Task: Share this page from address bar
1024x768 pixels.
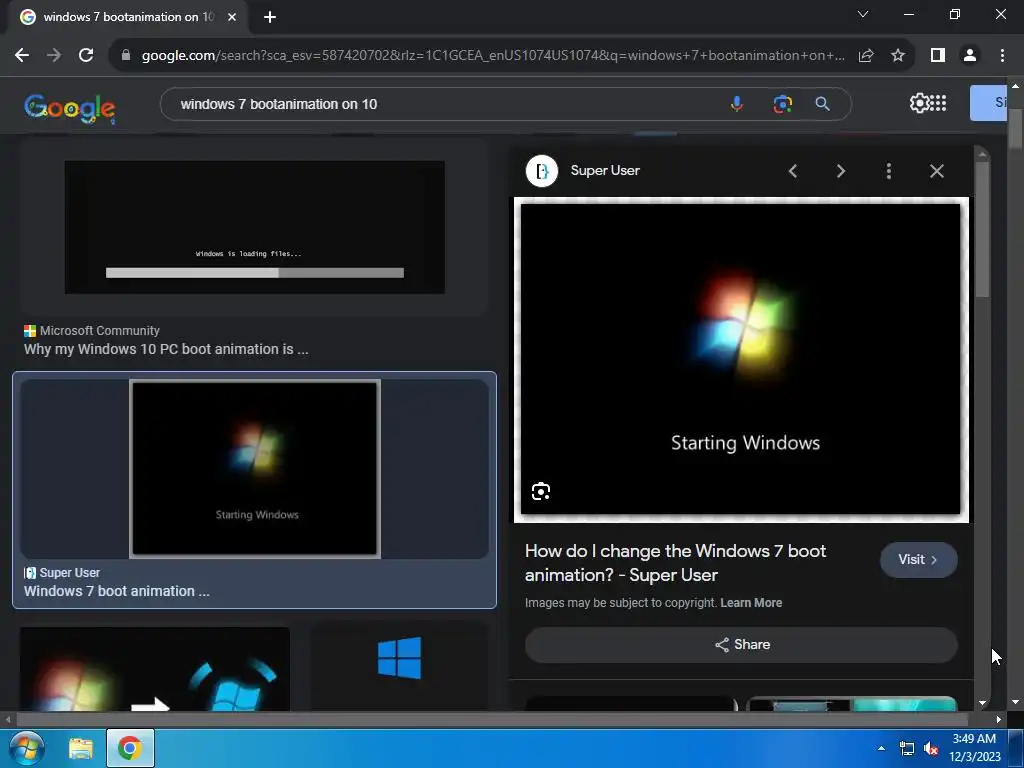Action: [866, 56]
